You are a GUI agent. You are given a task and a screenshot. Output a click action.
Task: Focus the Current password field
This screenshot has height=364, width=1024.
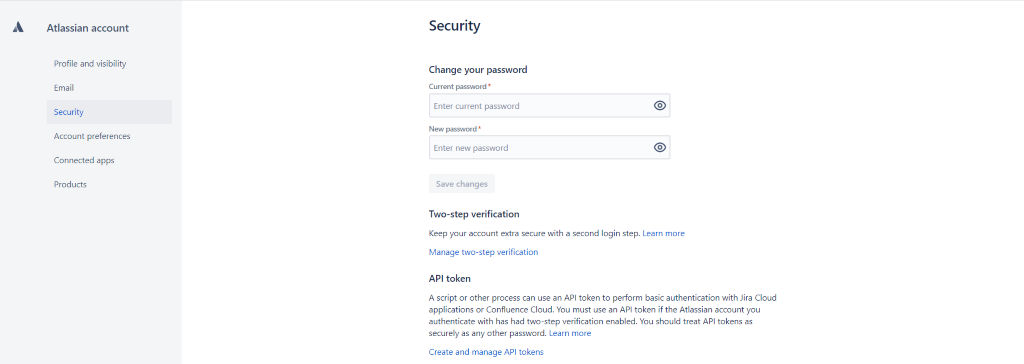[x=549, y=106]
